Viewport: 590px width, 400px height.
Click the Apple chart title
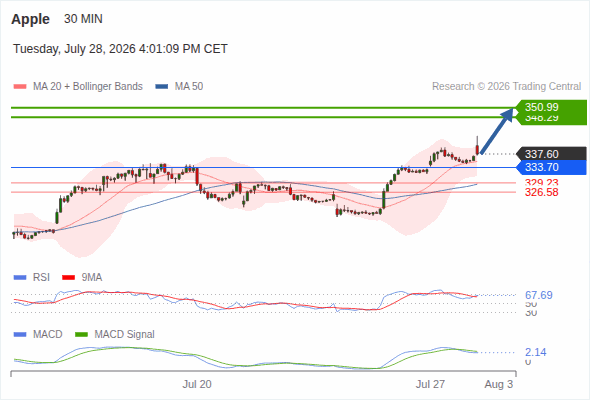pos(30,19)
